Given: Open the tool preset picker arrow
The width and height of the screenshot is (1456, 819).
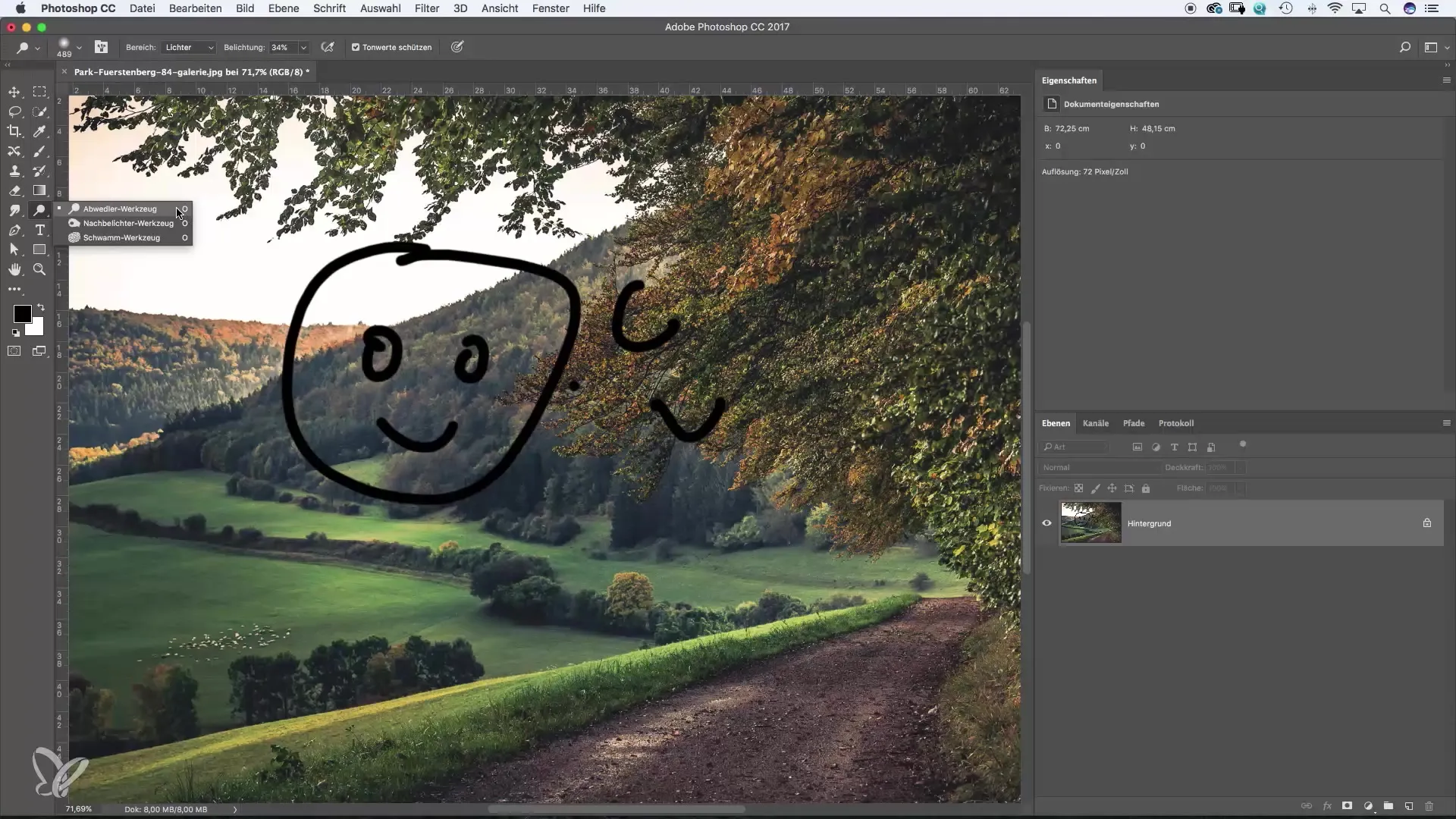Looking at the screenshot, I should pyautogui.click(x=37, y=48).
